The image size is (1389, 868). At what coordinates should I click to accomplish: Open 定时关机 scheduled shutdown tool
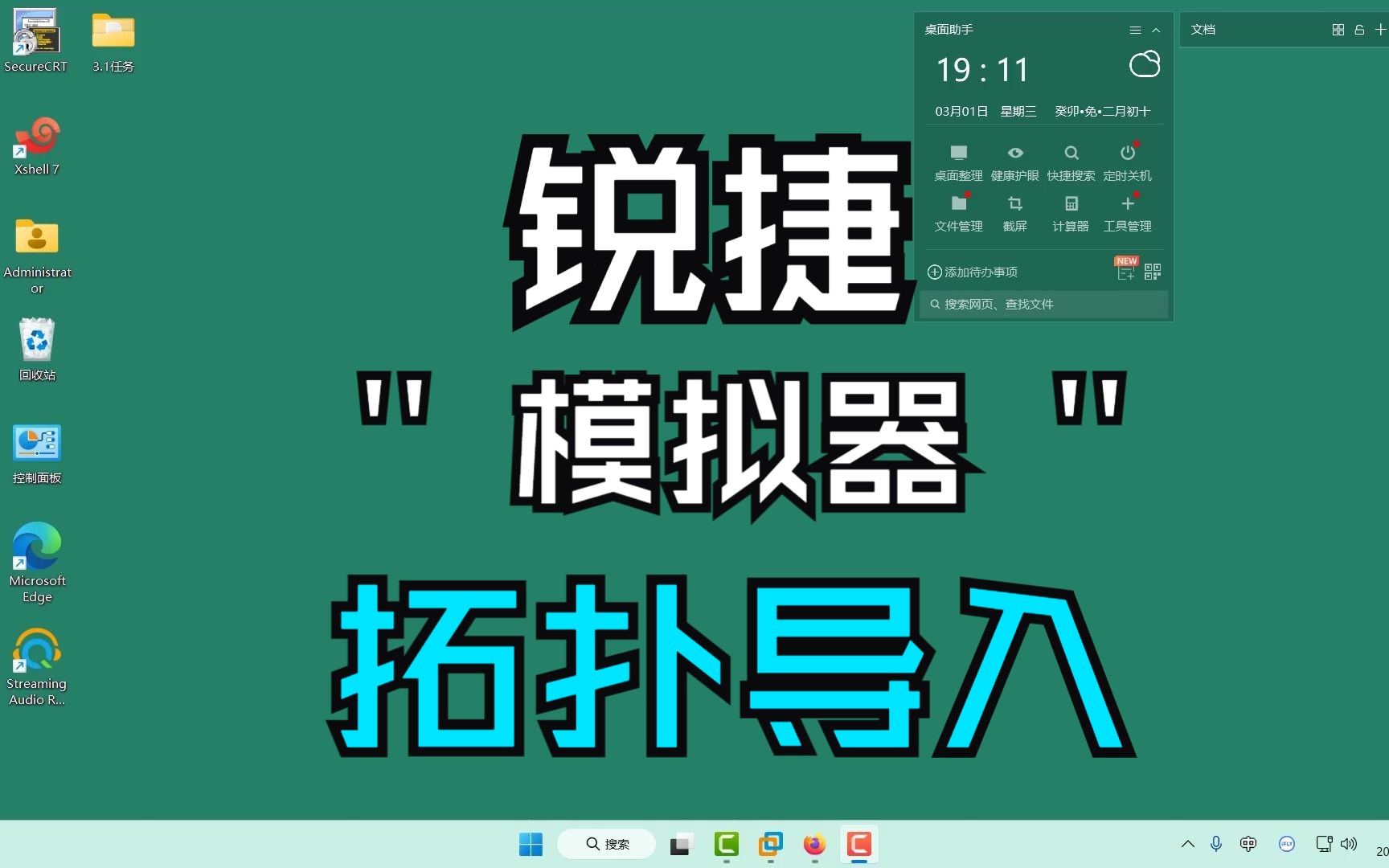pos(1127,163)
